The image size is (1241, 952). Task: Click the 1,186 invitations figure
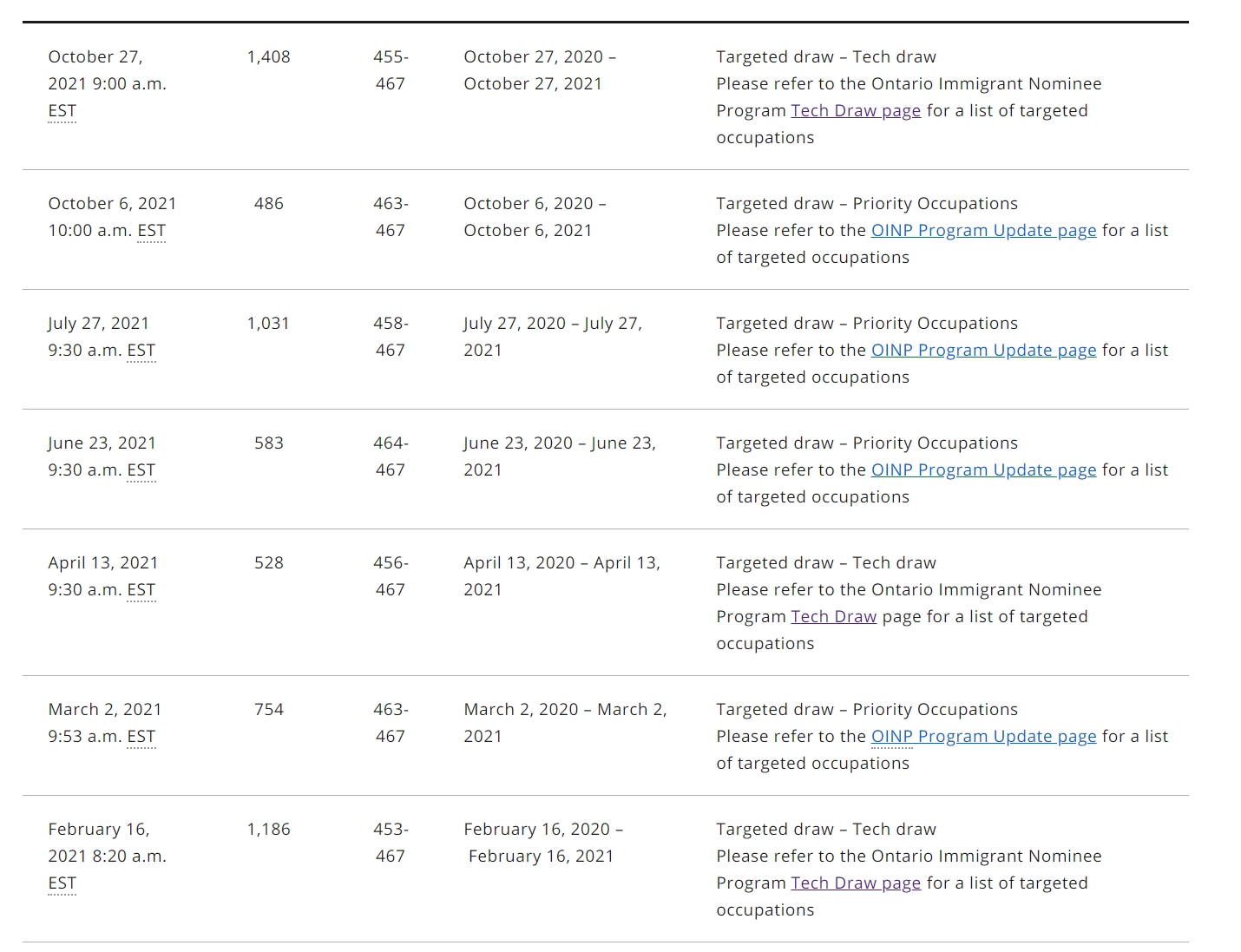268,830
